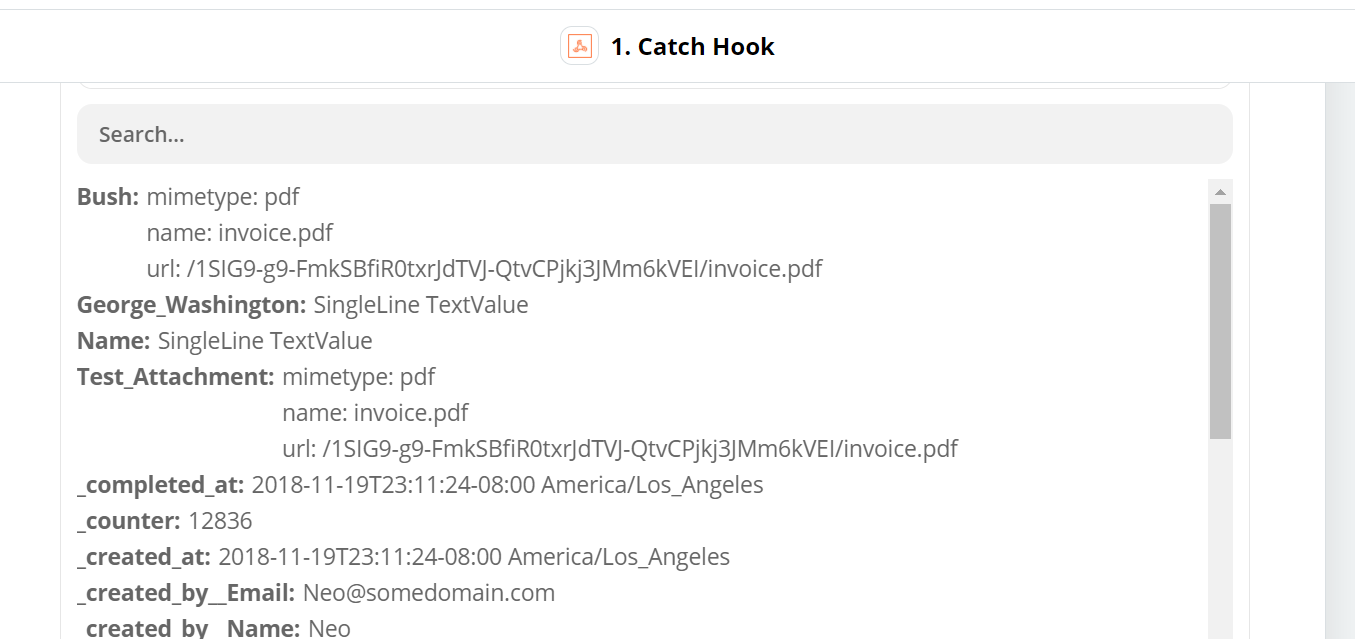This screenshot has height=639, width=1355.
Task: Select the Test_Attachment url row
Action: pos(620,448)
